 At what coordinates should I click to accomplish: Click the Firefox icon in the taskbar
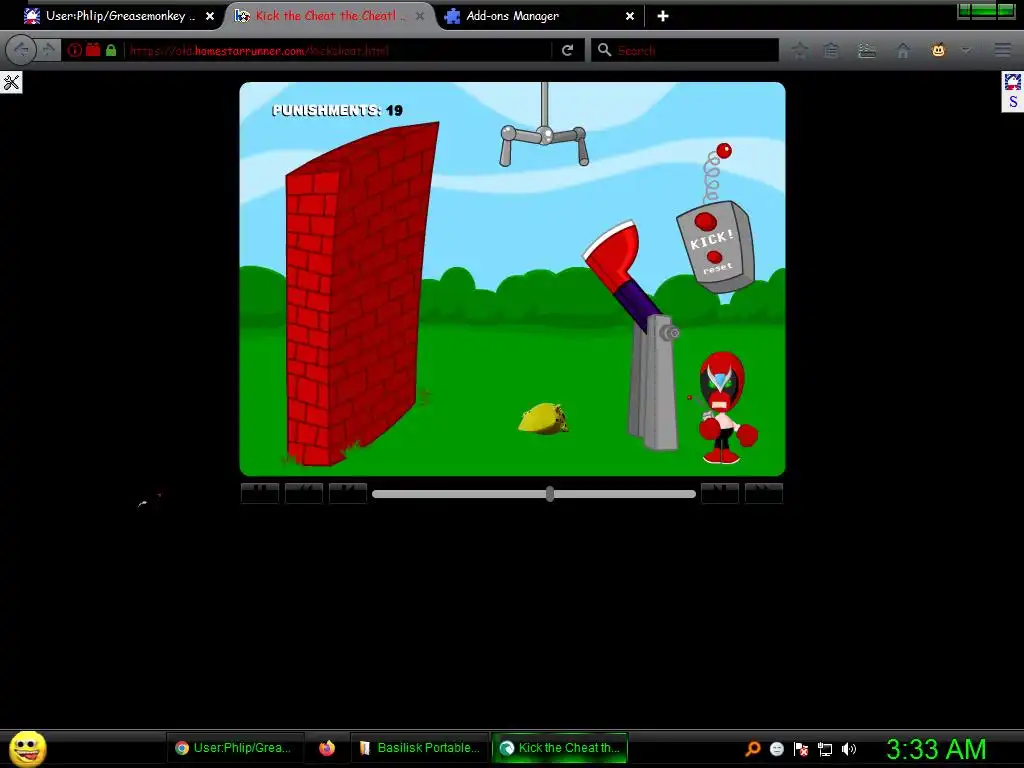point(327,748)
